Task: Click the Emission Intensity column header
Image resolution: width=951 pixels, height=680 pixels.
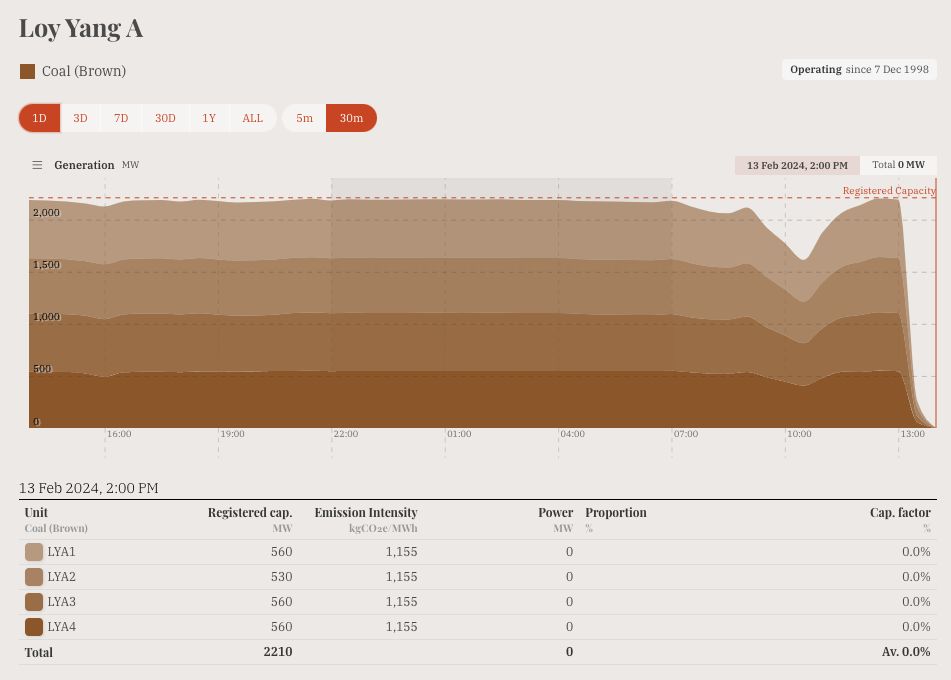Action: click(366, 513)
